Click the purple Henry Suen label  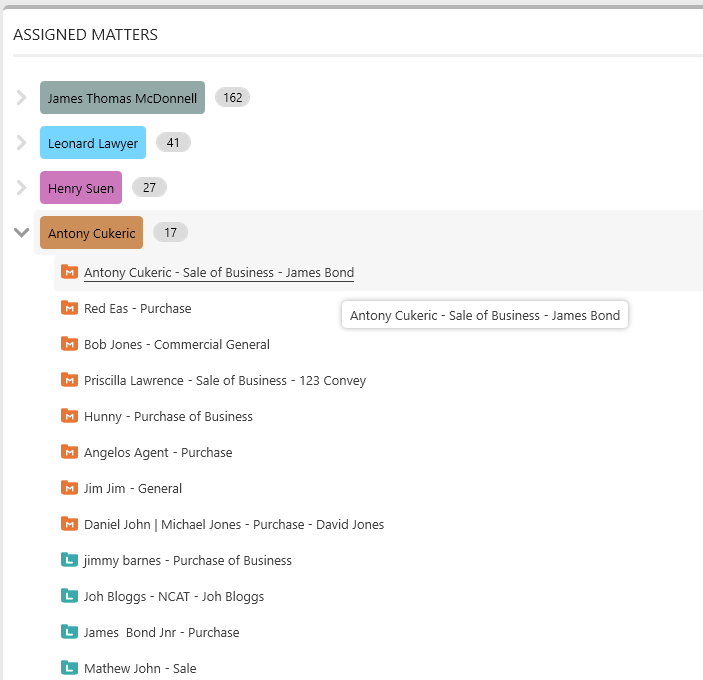(x=81, y=187)
